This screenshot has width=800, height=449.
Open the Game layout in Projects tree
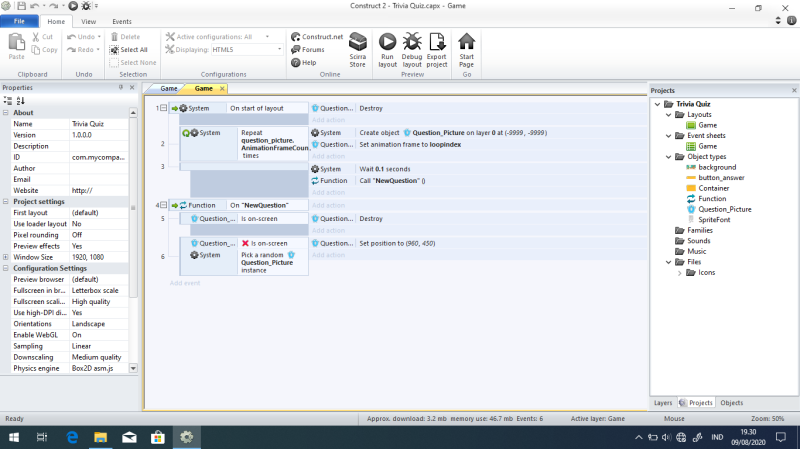tap(707, 125)
